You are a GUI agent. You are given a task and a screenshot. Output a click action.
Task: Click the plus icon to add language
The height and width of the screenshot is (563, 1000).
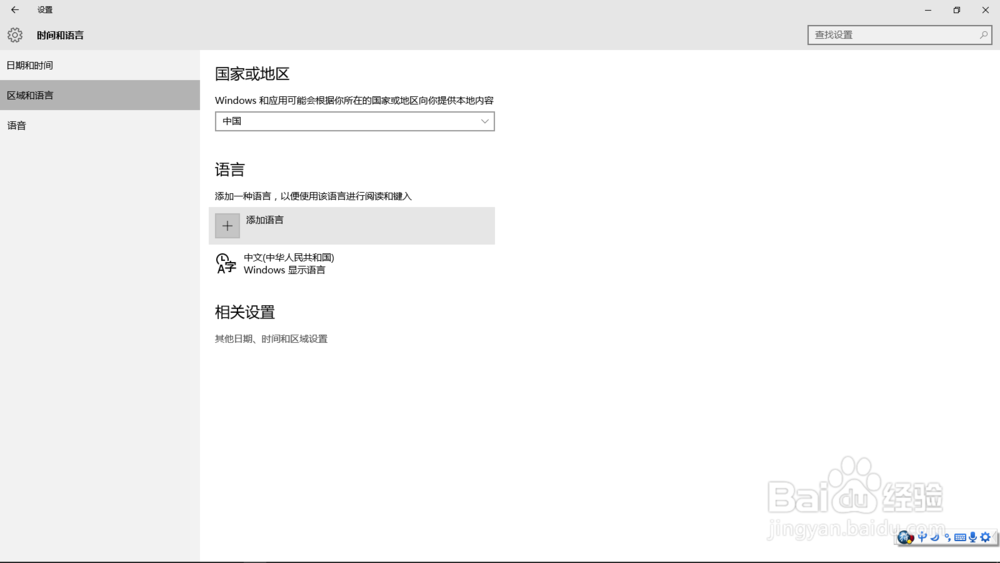point(227,226)
